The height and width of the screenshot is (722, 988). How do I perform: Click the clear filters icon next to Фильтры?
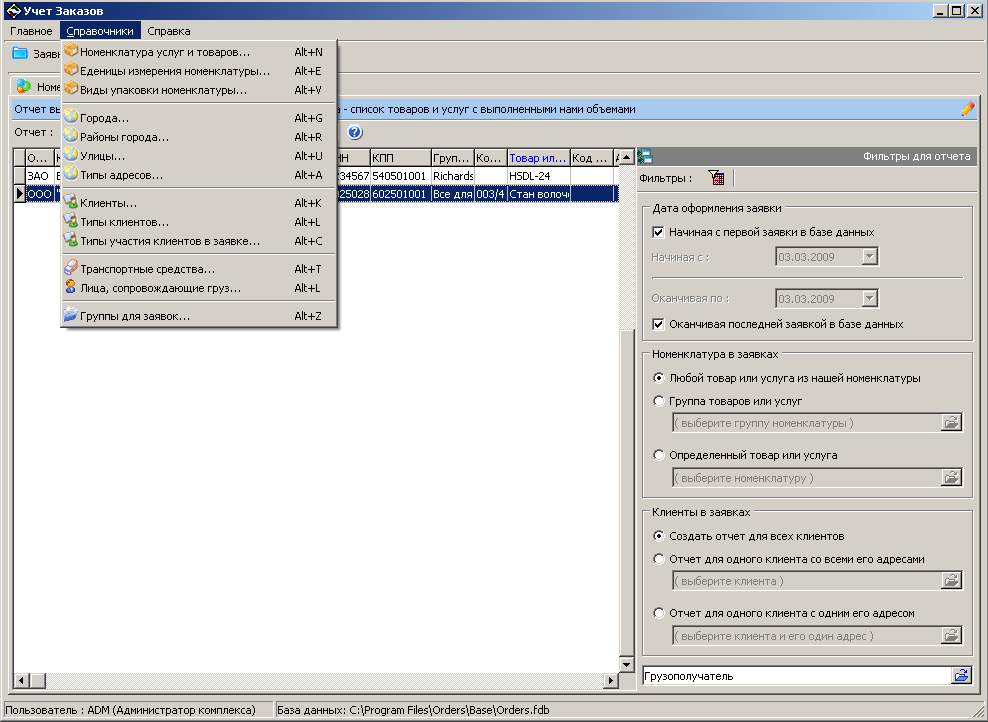[x=715, y=178]
